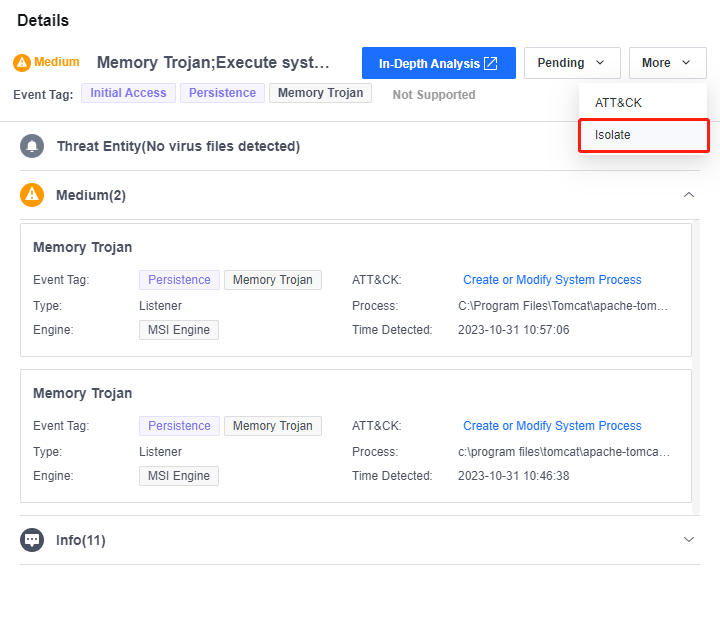
Task: Click the Info(11) chat bubble icon
Action: 32,540
